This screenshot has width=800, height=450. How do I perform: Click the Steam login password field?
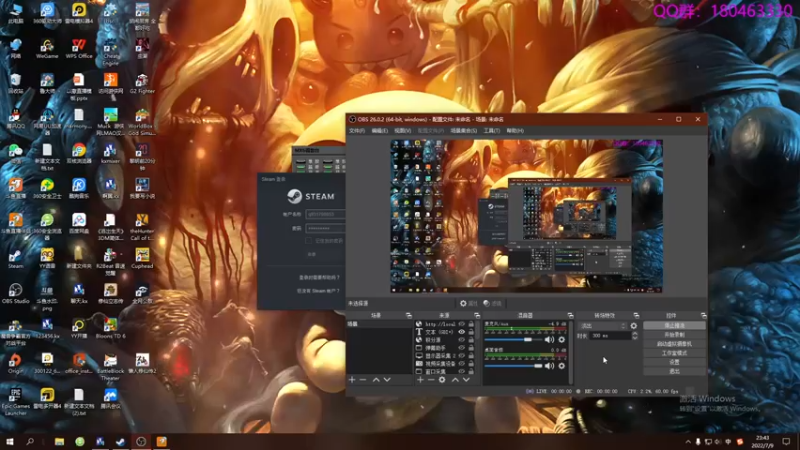pyautogui.click(x=326, y=229)
